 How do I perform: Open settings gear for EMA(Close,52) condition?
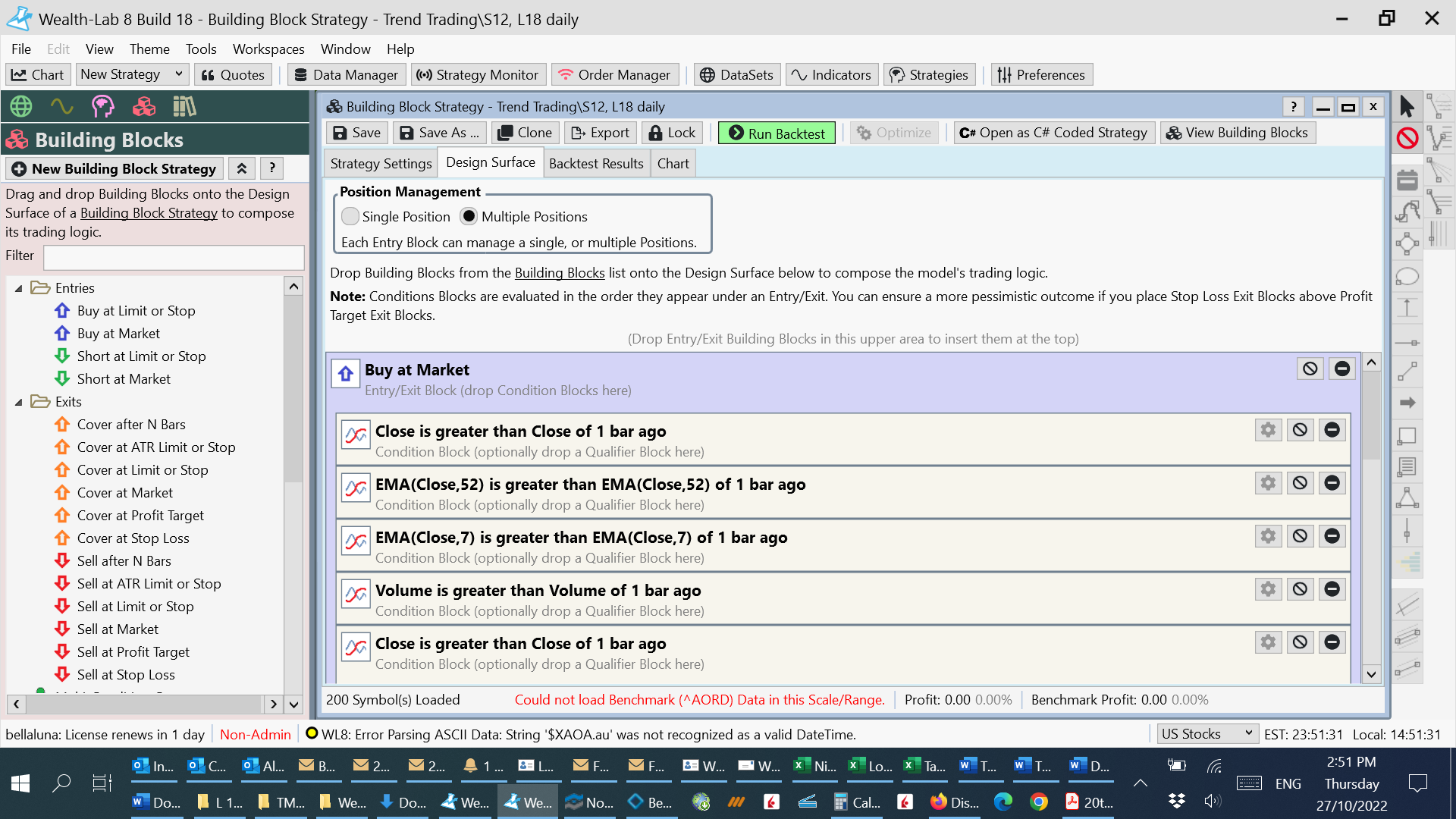pos(1268,483)
